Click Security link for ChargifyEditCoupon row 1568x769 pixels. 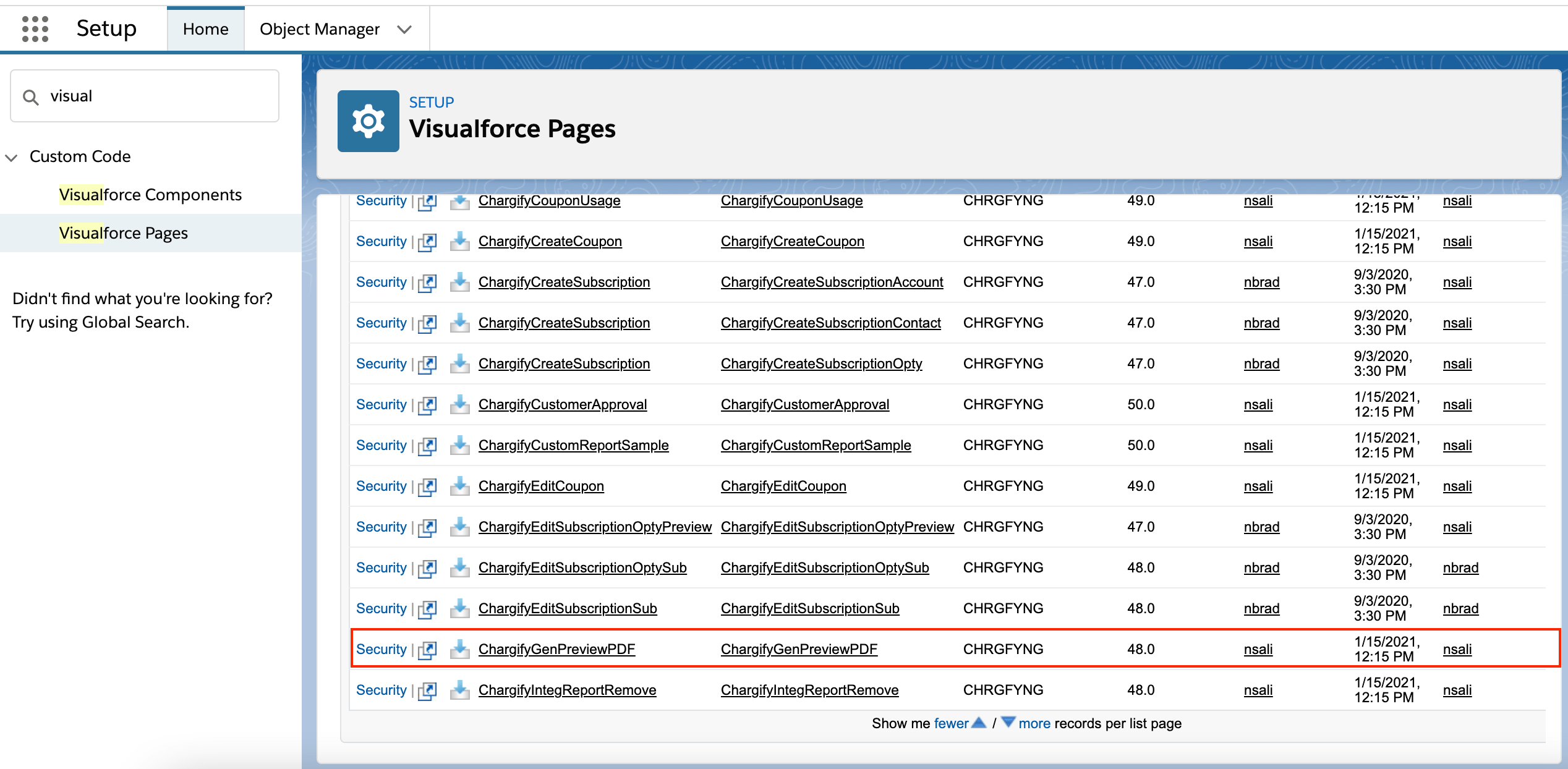click(x=381, y=486)
